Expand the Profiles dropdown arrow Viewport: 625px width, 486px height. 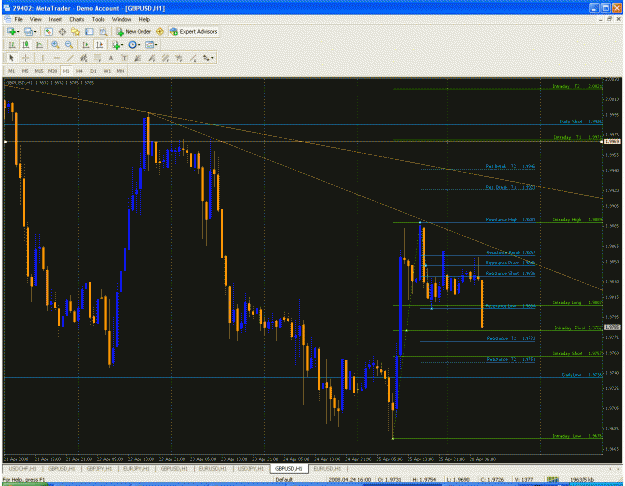(x=35, y=31)
